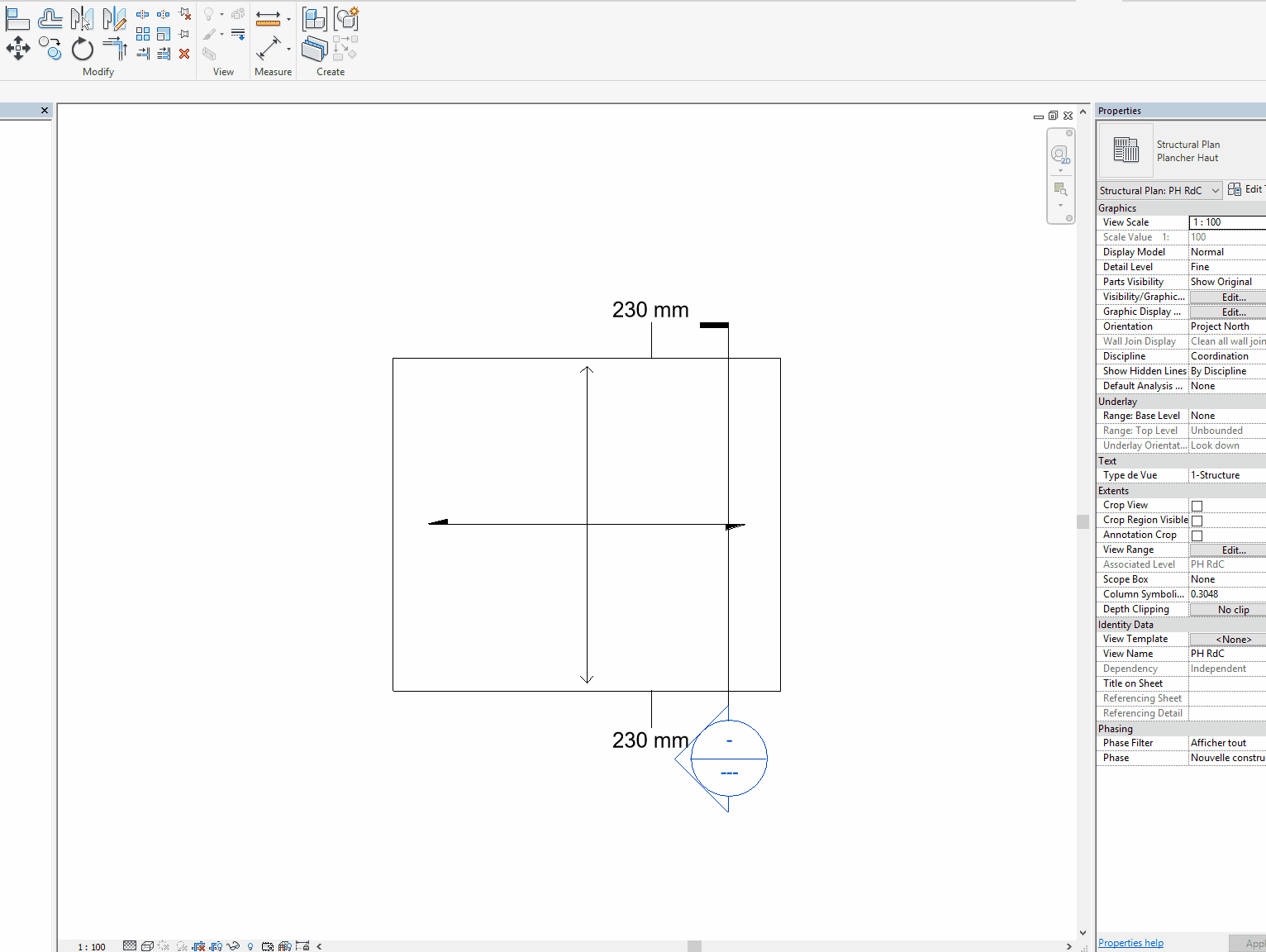The width and height of the screenshot is (1266, 952).
Task: Open the Properties help link
Action: click(1130, 943)
